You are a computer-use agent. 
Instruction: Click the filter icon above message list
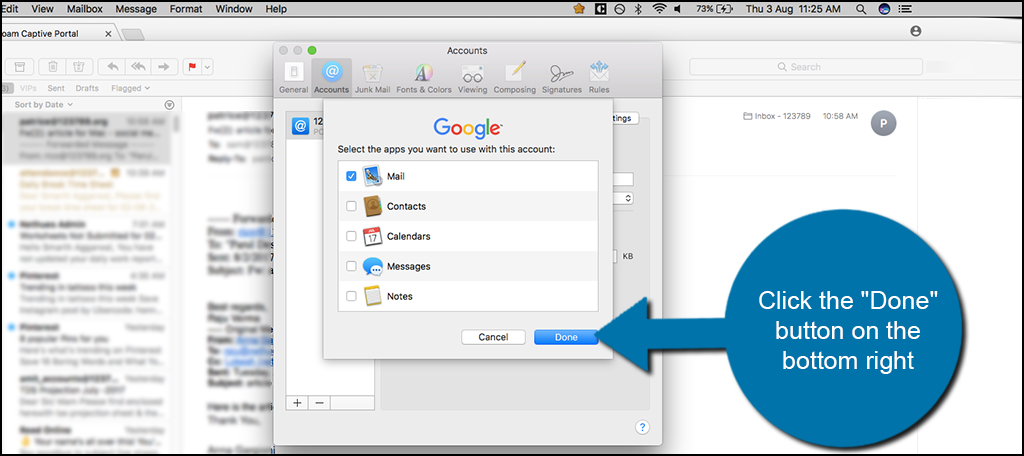coord(169,105)
